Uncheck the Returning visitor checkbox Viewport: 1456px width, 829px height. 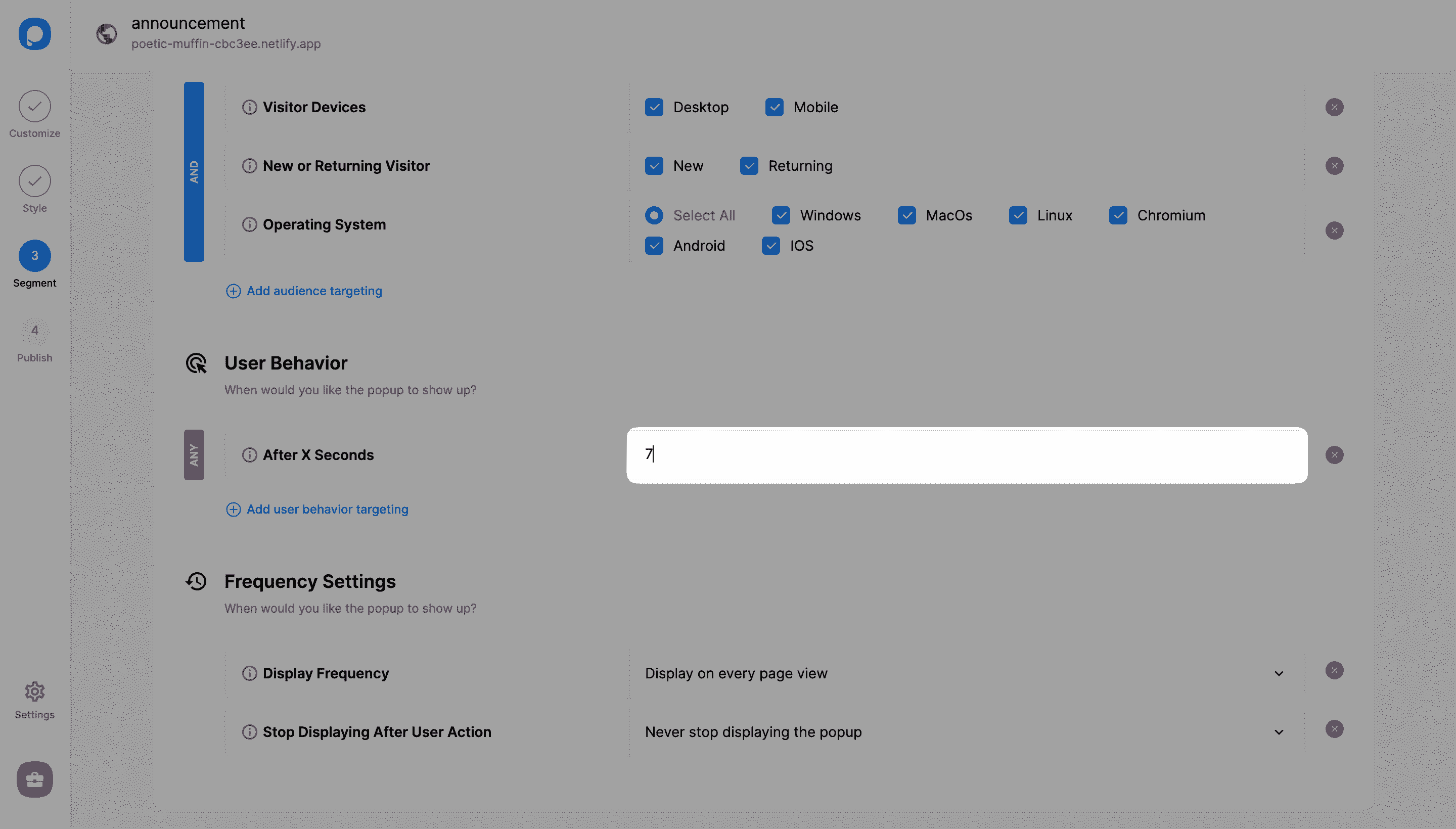(x=749, y=166)
